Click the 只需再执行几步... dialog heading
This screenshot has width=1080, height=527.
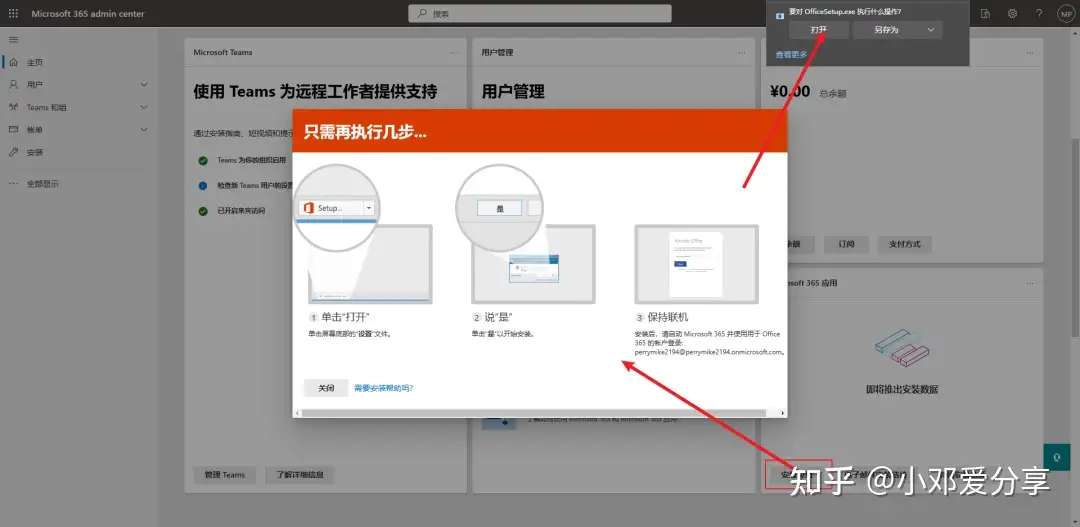(365, 132)
